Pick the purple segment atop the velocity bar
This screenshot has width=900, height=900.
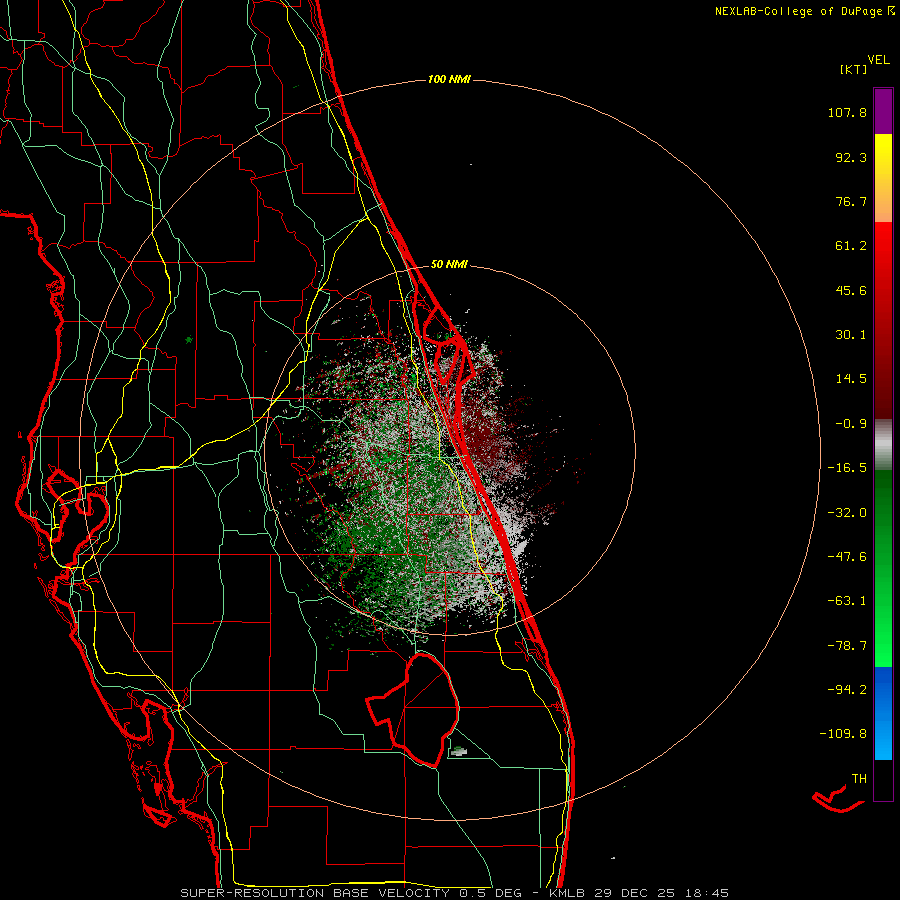point(883,111)
